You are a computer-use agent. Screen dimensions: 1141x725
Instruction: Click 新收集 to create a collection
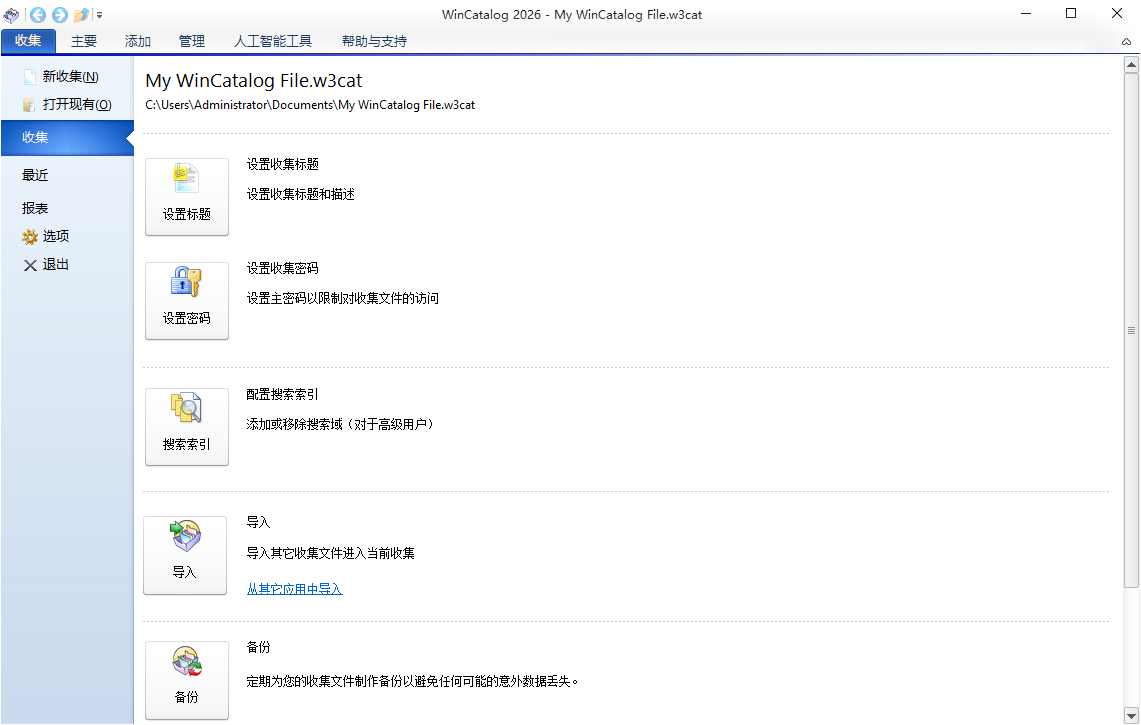(66, 75)
